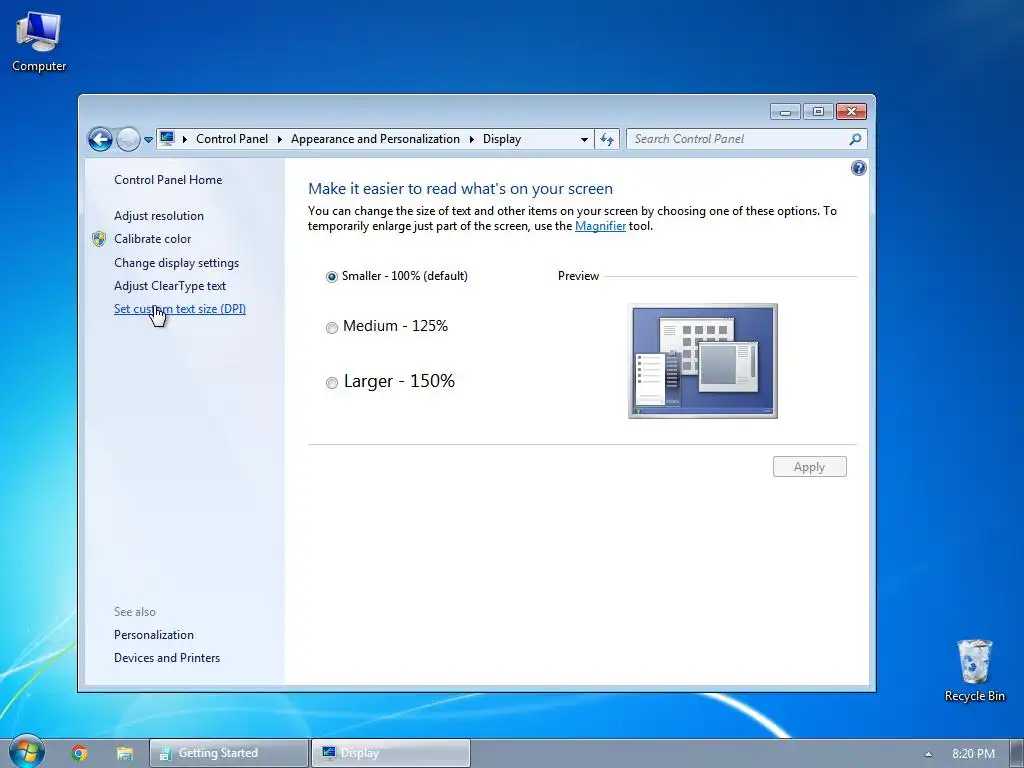Click the screen size preview image
The height and width of the screenshot is (768, 1024).
tap(703, 360)
